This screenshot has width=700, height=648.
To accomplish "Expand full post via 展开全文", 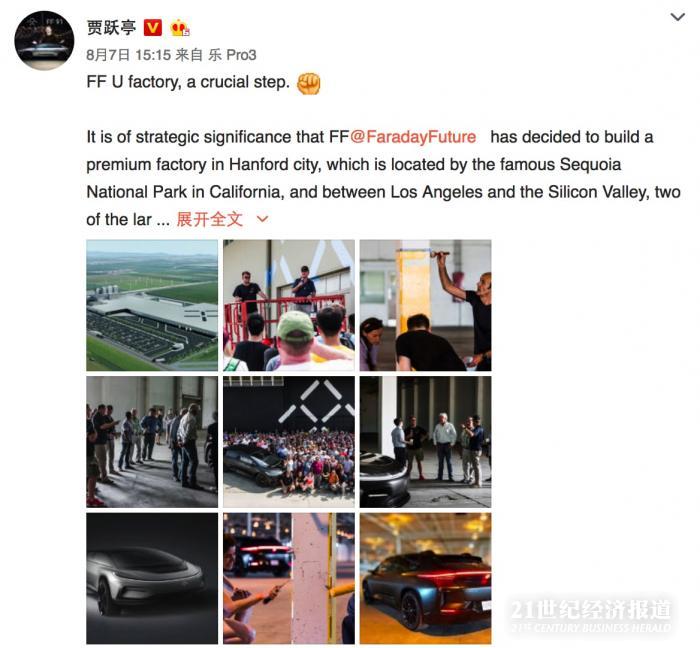I will [x=210, y=219].
